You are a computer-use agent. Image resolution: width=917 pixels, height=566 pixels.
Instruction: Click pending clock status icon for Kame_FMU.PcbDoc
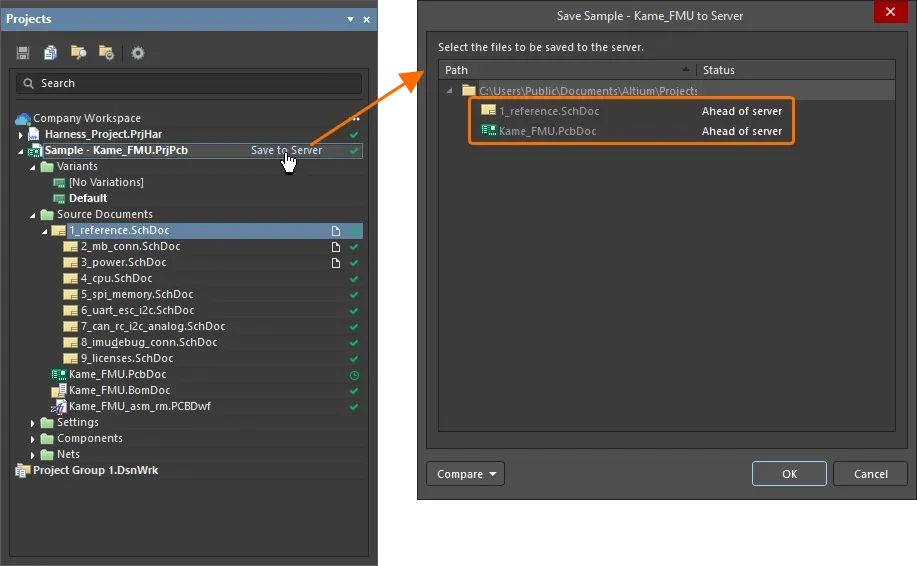354,375
